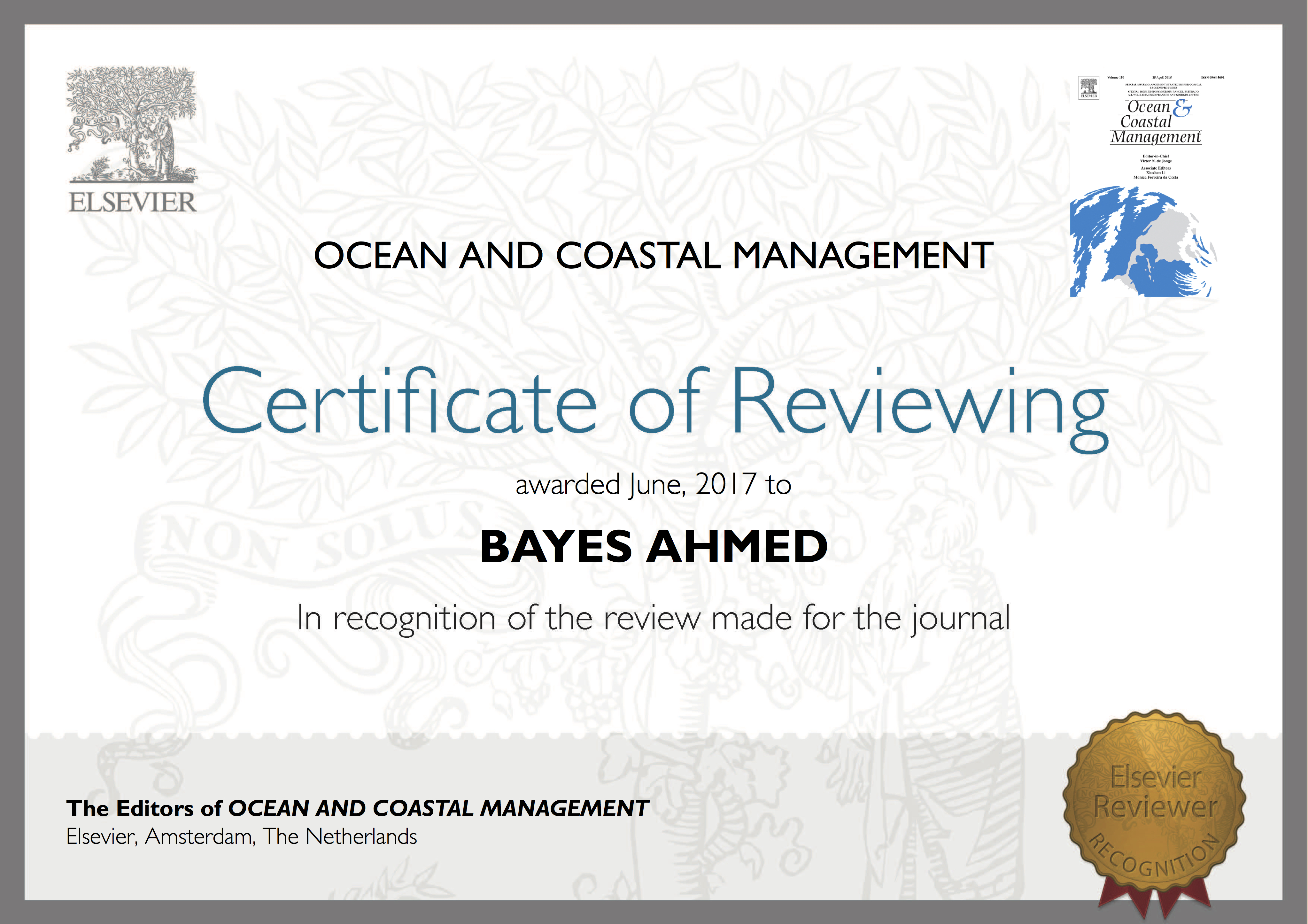Select the line In recognition of the review made for the journal
This screenshot has width=1308, height=924.
654,619
